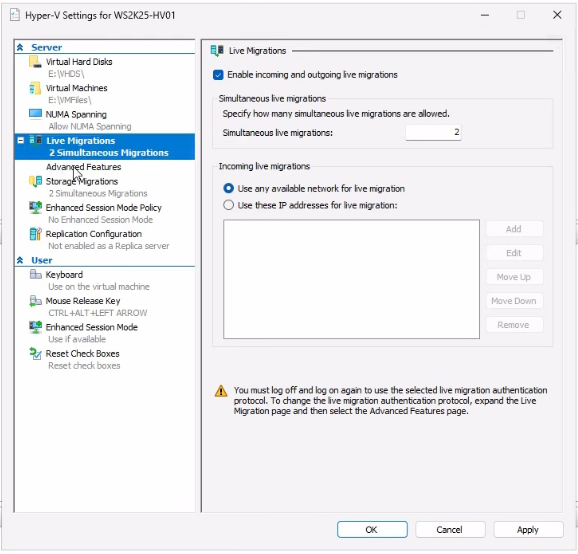Click the yellow warning triangle icon

coord(221,391)
